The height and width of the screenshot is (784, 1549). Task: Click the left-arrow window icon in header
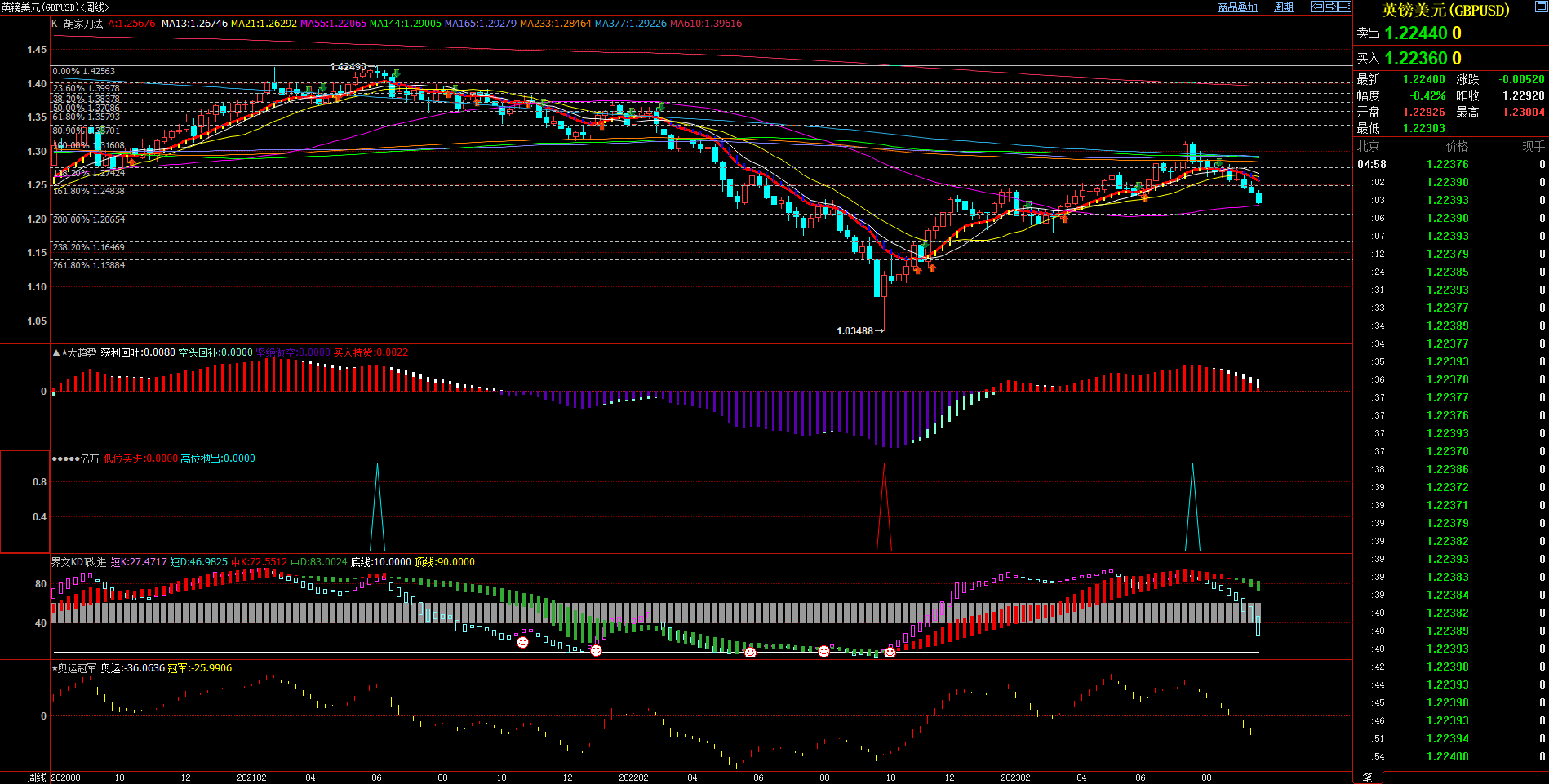[x=1317, y=7]
